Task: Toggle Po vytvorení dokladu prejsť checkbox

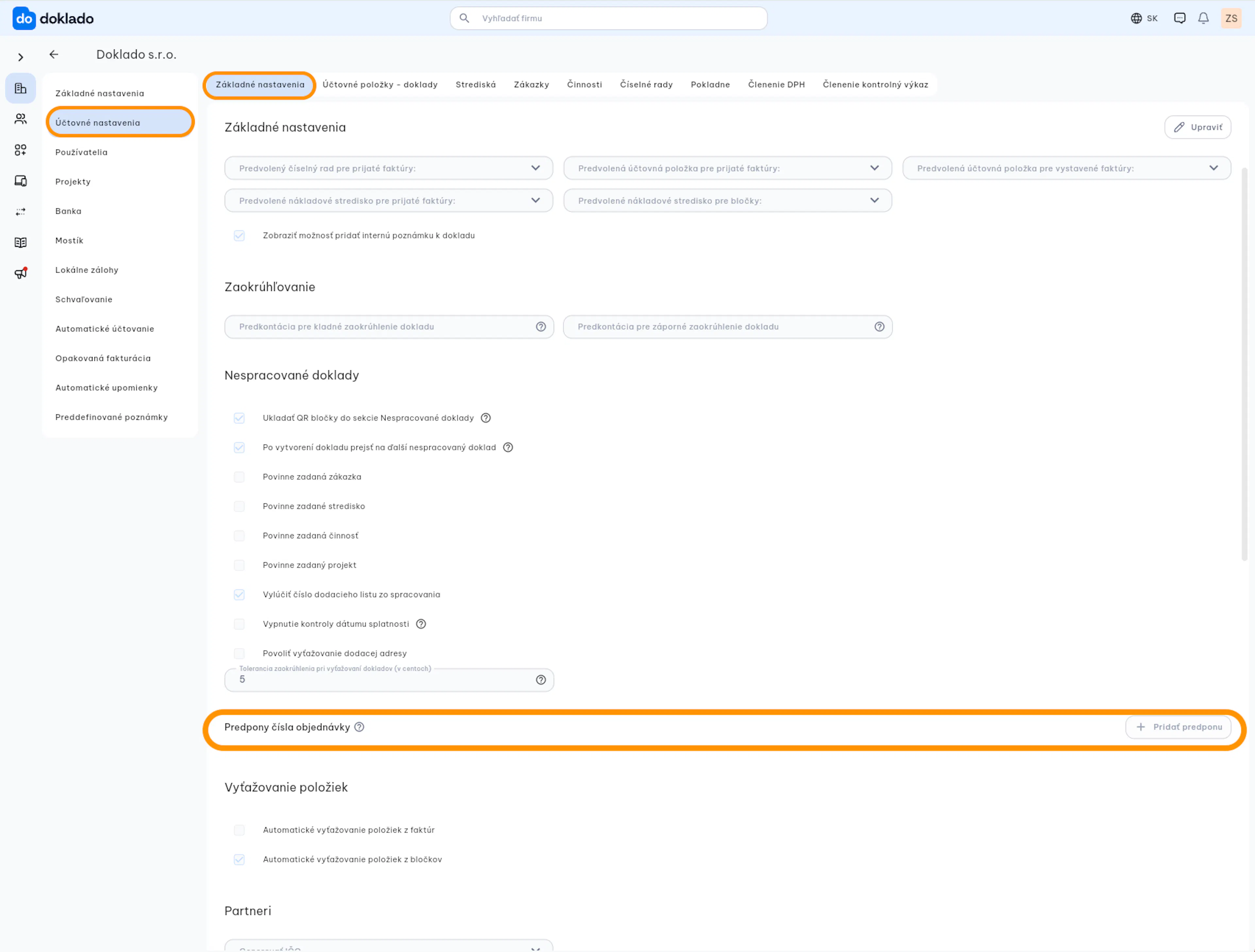Action: (240, 447)
